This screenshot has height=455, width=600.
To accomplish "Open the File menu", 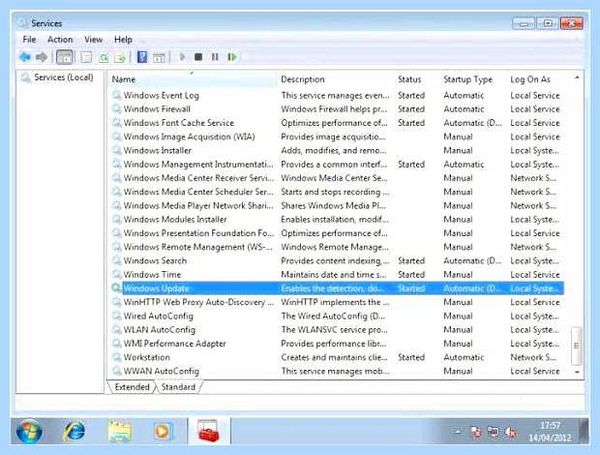I will (x=29, y=39).
